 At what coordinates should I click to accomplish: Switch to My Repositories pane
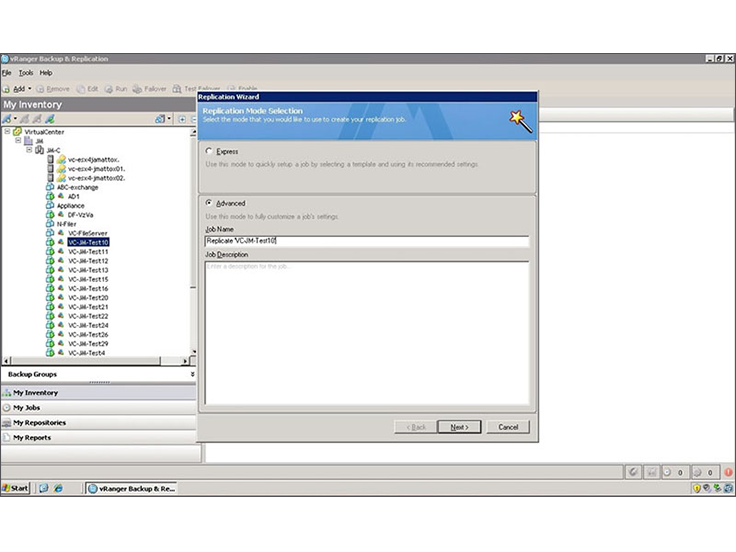[99, 422]
